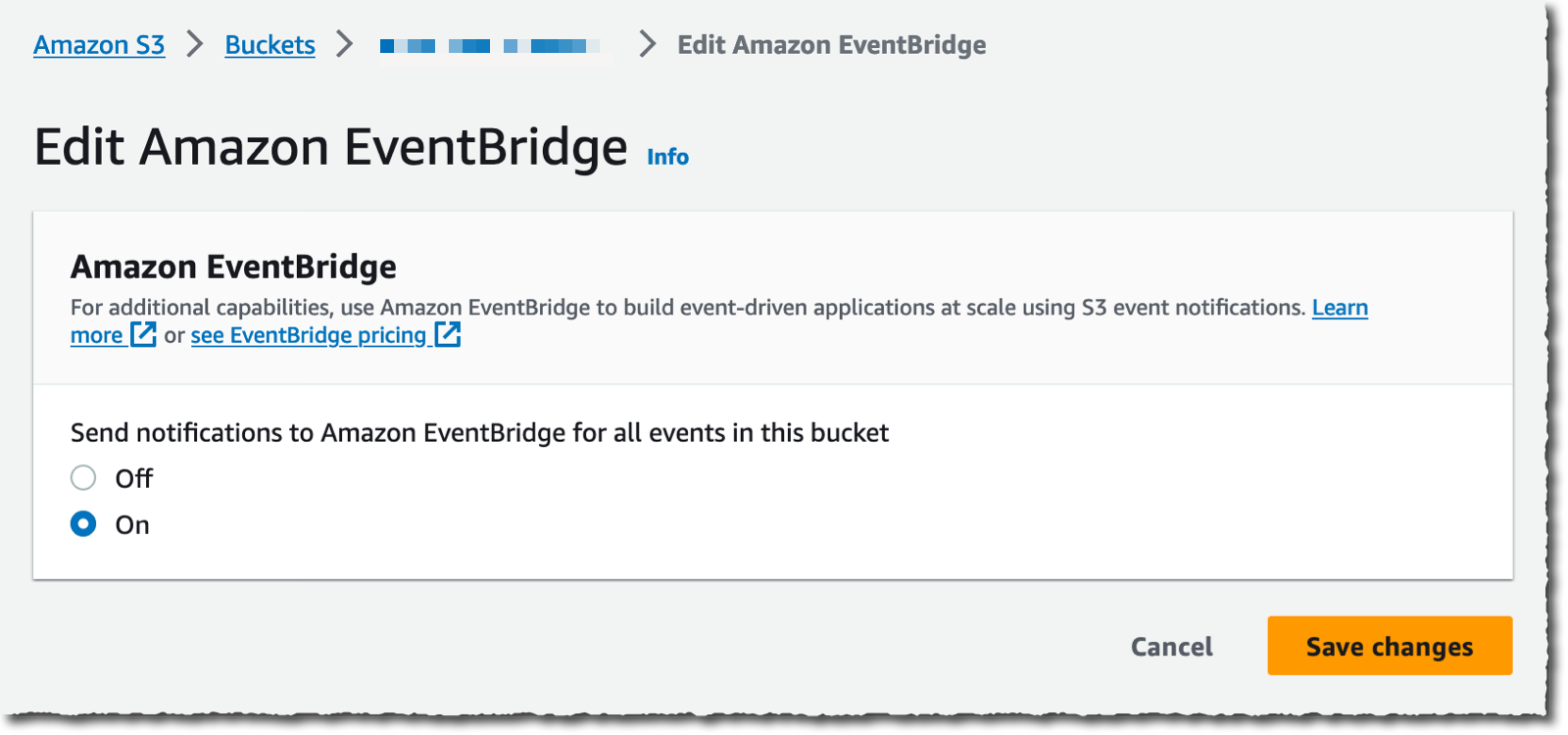Open the Info help link

click(x=668, y=155)
